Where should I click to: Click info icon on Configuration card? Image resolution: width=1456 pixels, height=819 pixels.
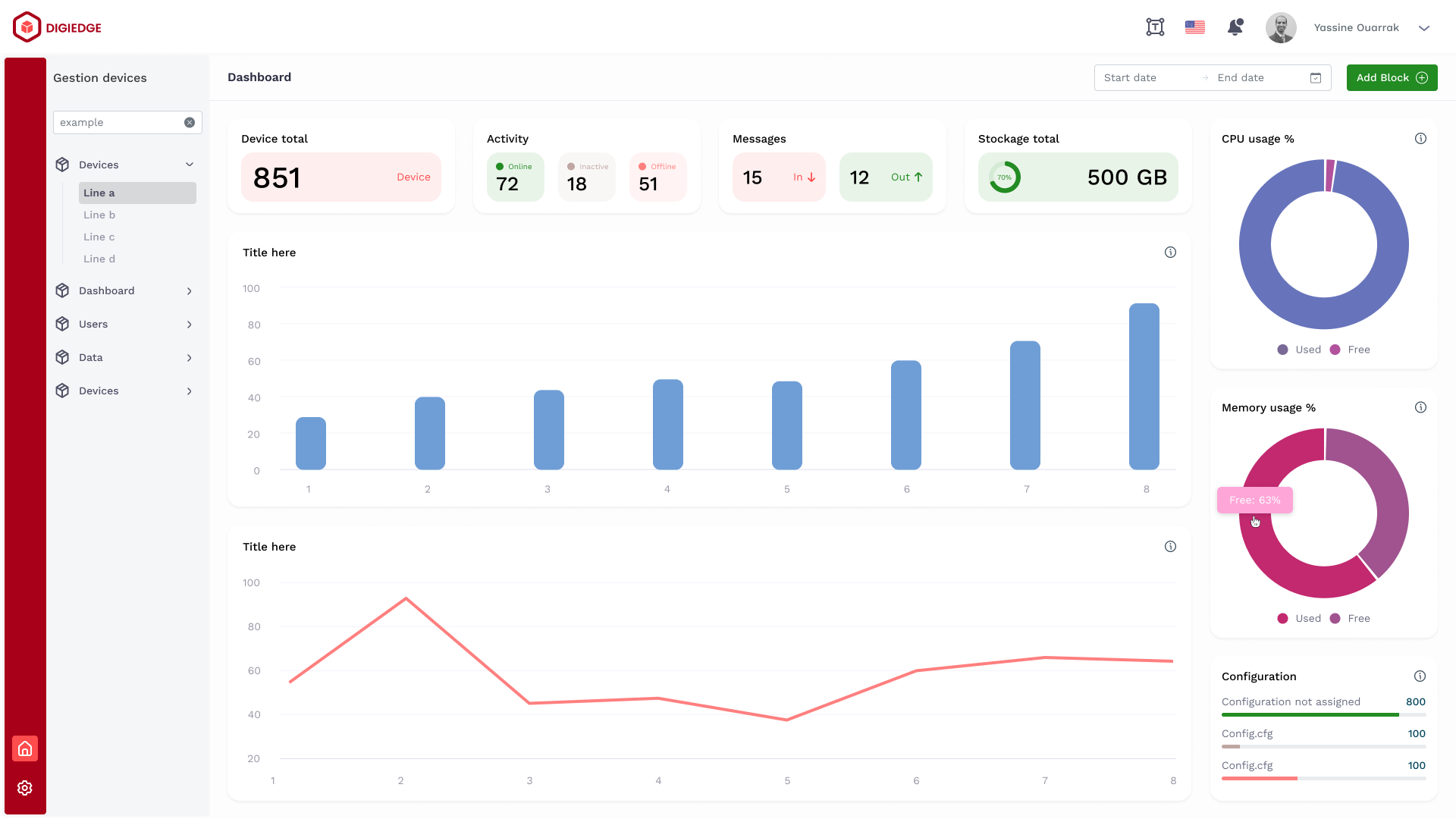1420,676
